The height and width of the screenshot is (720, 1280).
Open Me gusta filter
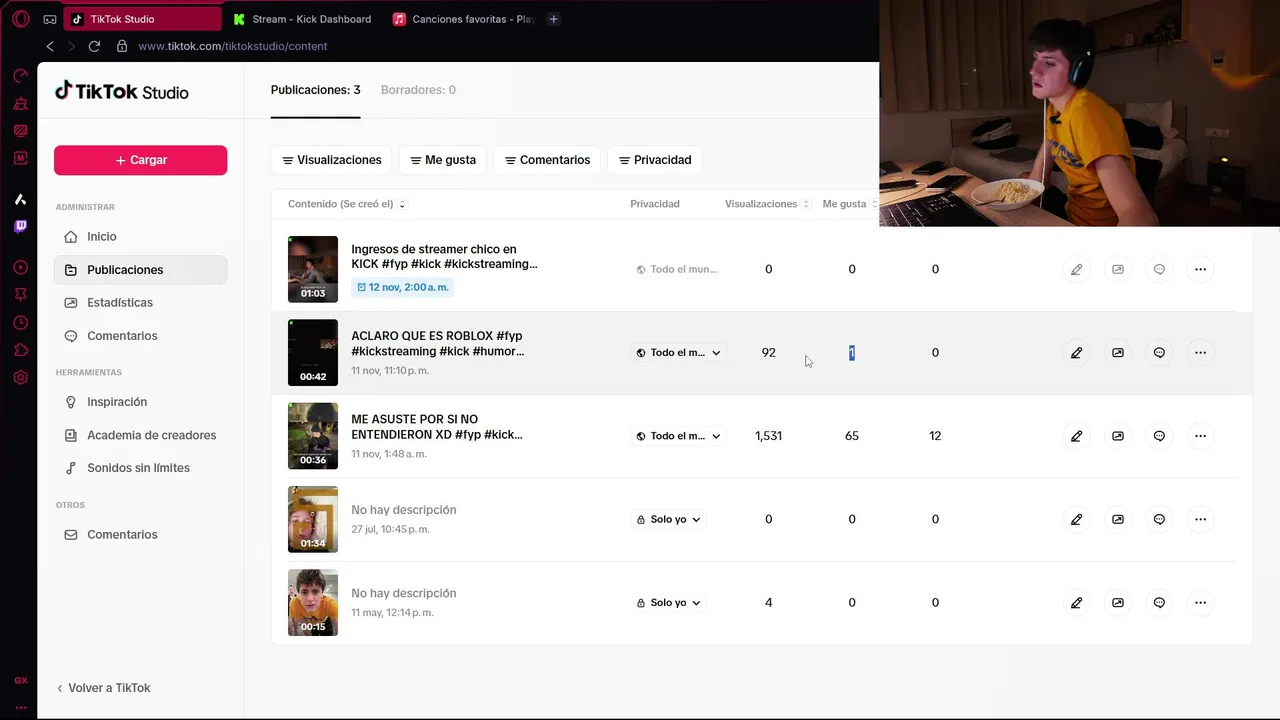point(443,160)
